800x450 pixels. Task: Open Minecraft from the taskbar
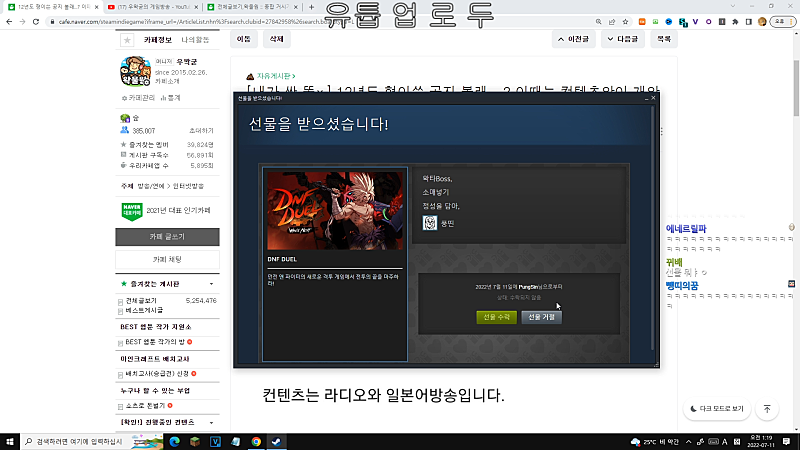[195, 442]
